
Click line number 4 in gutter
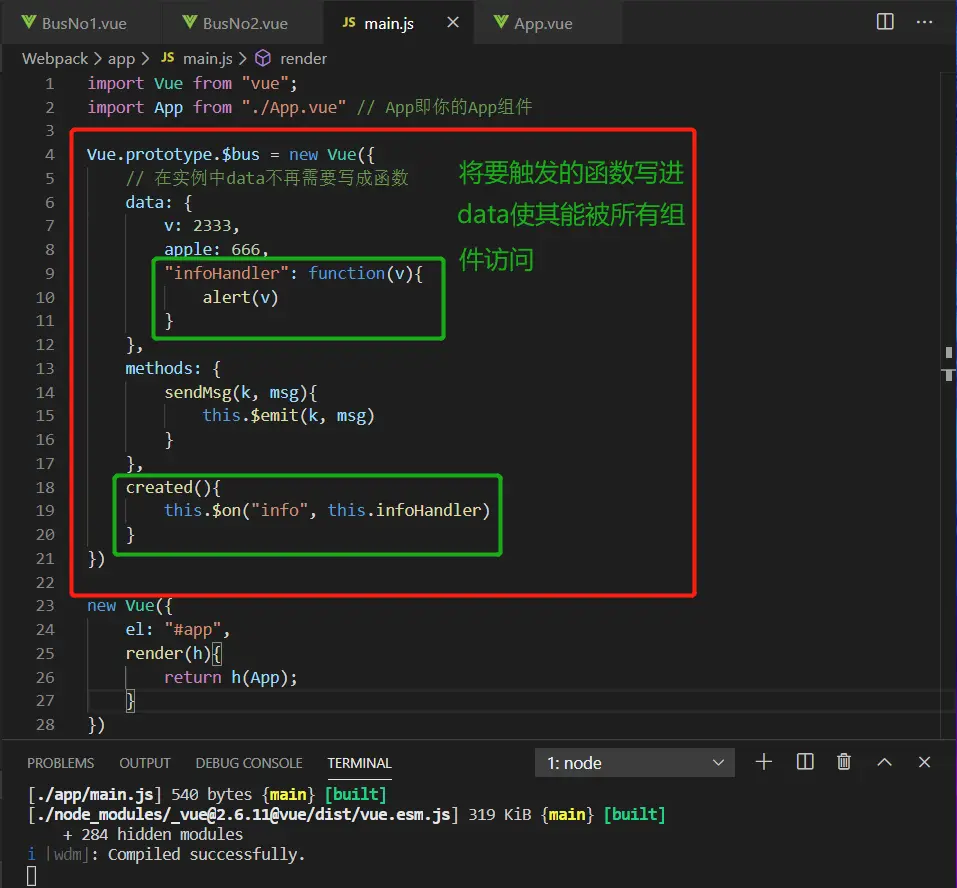49,154
